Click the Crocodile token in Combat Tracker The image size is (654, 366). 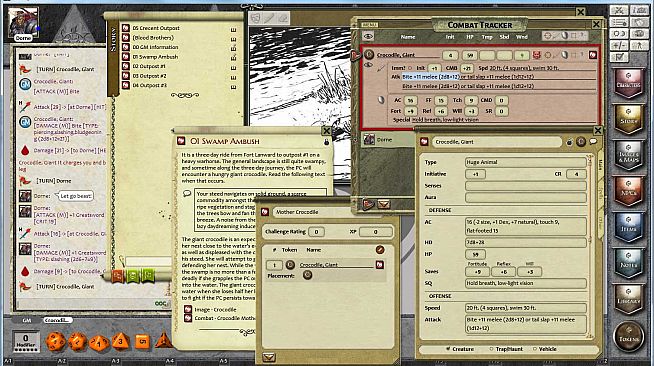pos(369,55)
